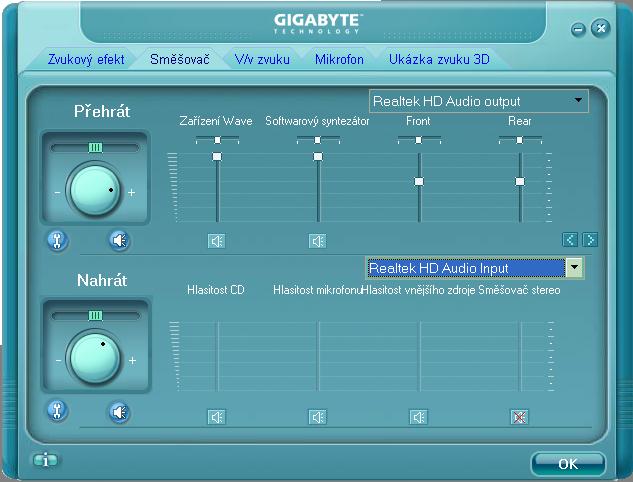This screenshot has width=633, height=482.
Task: Mute Hlasitost mikrofonu recording channel
Action: click(318, 417)
